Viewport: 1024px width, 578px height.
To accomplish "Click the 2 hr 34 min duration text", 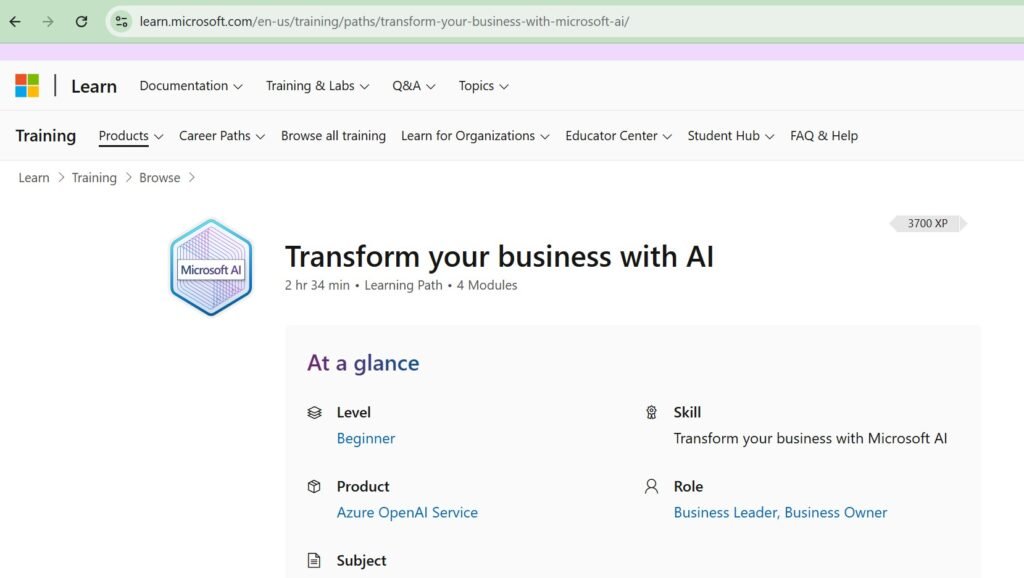I will pyautogui.click(x=317, y=285).
